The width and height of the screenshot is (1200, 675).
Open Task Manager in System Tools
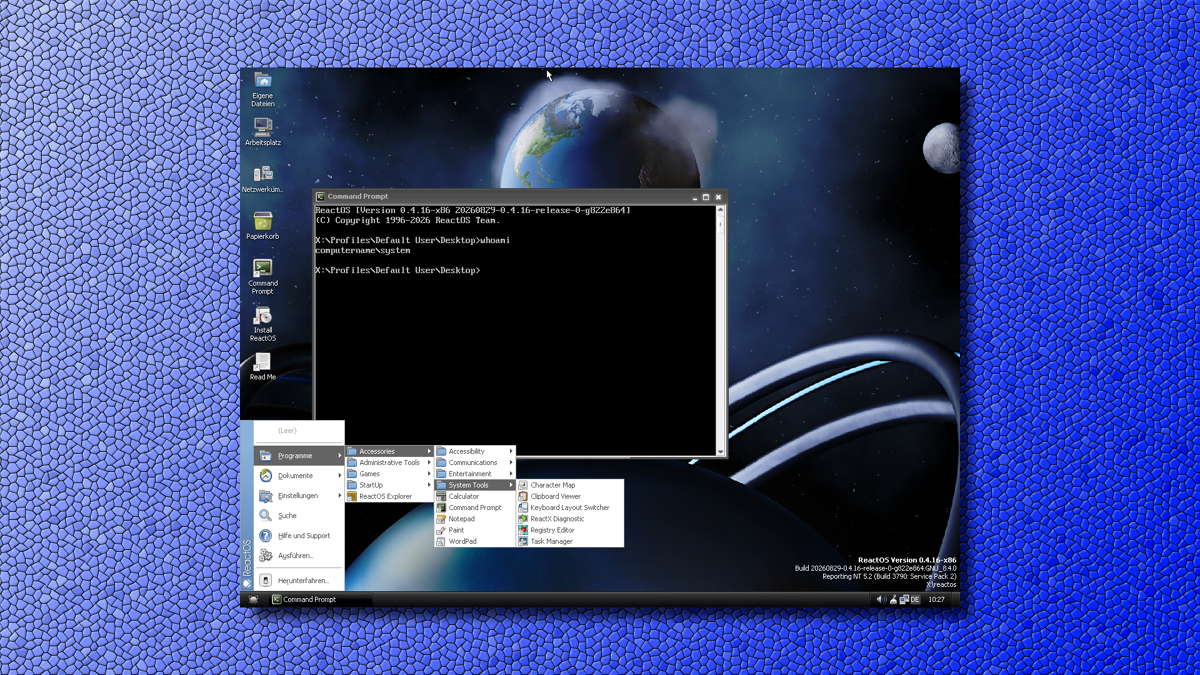570,541
